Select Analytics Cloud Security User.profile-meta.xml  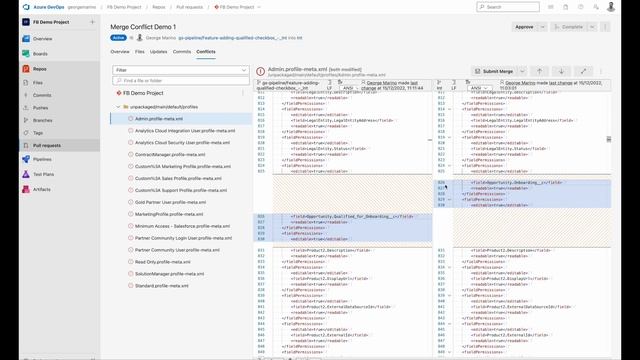click(181, 143)
